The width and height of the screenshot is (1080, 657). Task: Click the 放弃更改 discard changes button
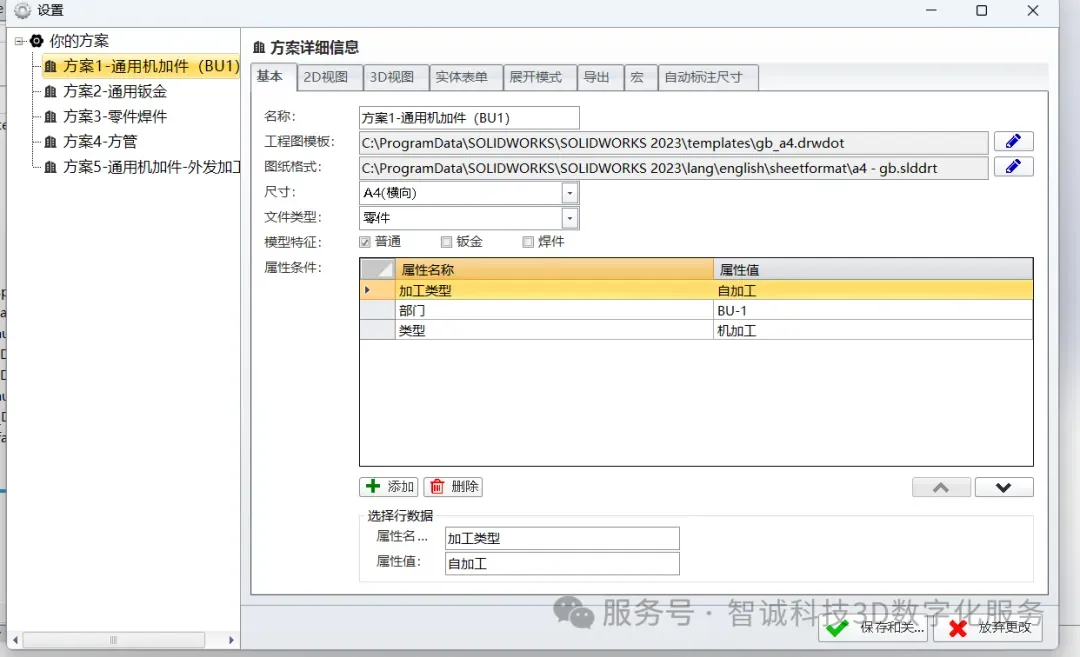[x=995, y=627]
